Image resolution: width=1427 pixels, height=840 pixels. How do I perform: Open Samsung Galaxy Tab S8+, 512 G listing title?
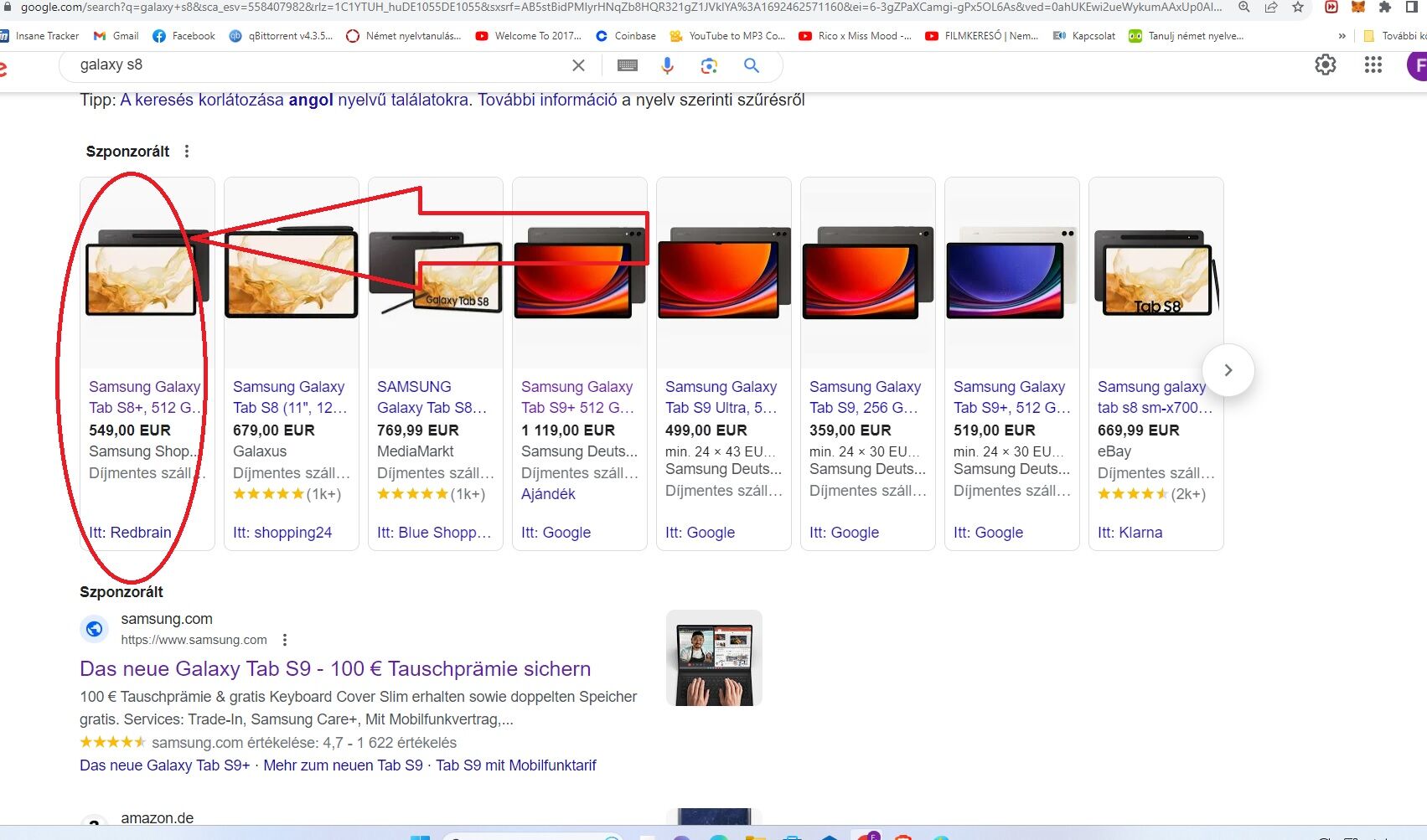click(x=146, y=397)
